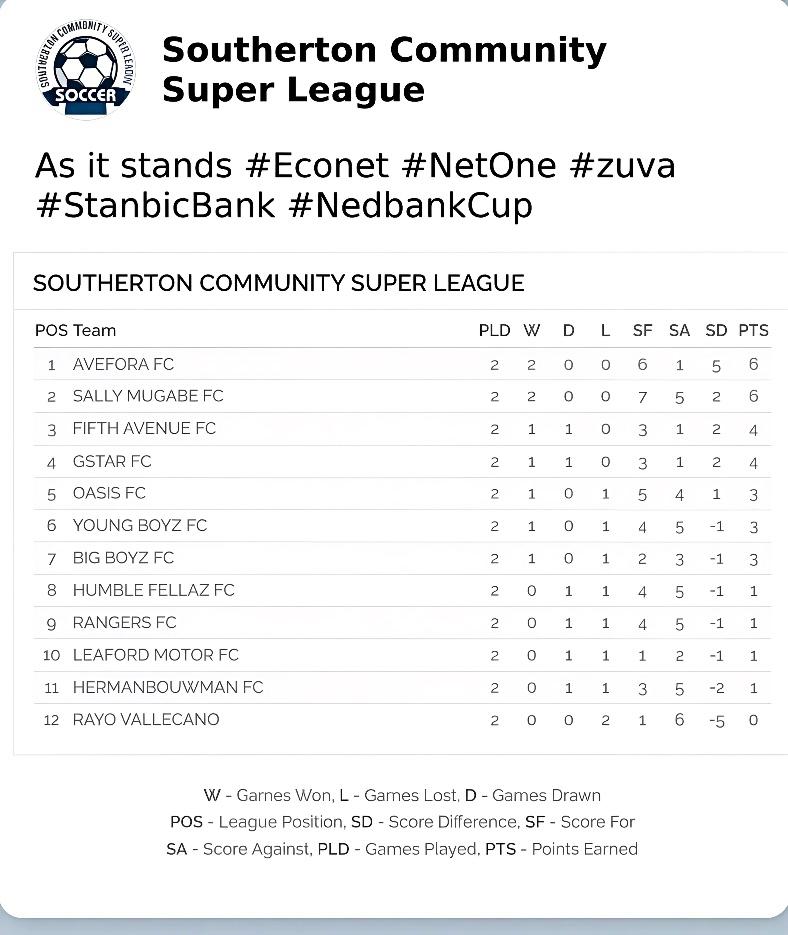The width and height of the screenshot is (788, 935).
Task: Select the FIFTH AVENUE FC team name
Action: point(144,428)
